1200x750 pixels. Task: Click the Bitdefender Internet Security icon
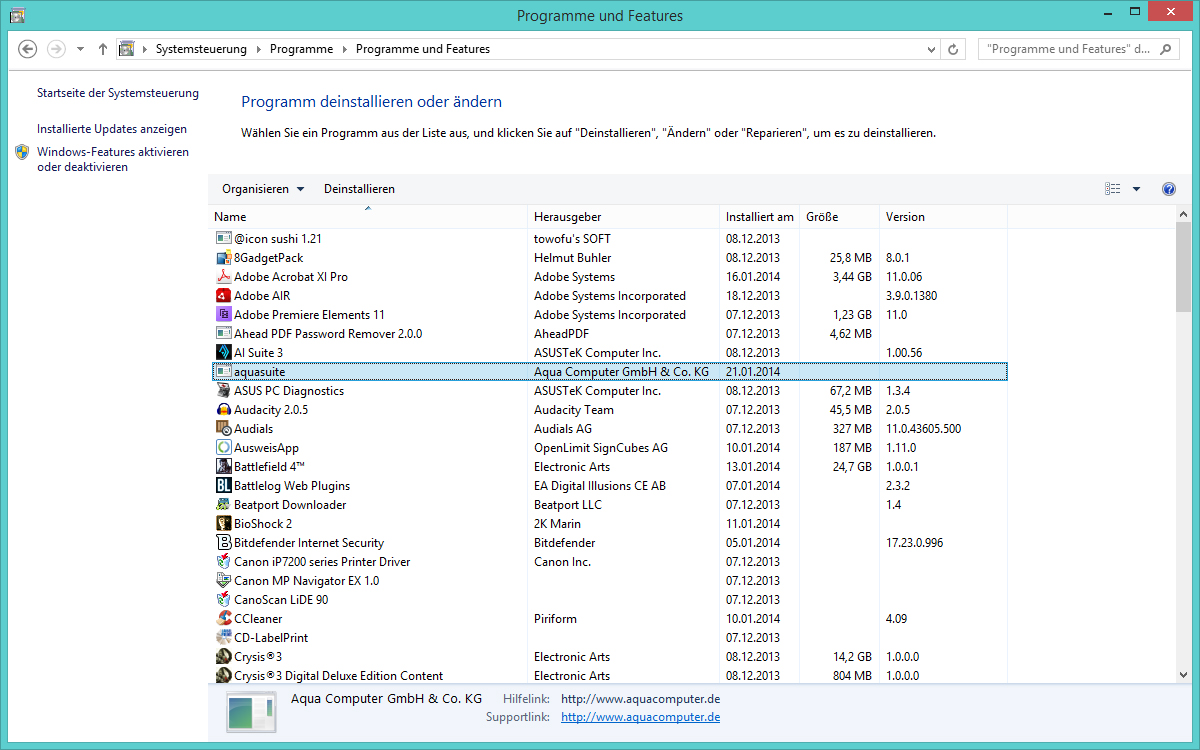224,543
